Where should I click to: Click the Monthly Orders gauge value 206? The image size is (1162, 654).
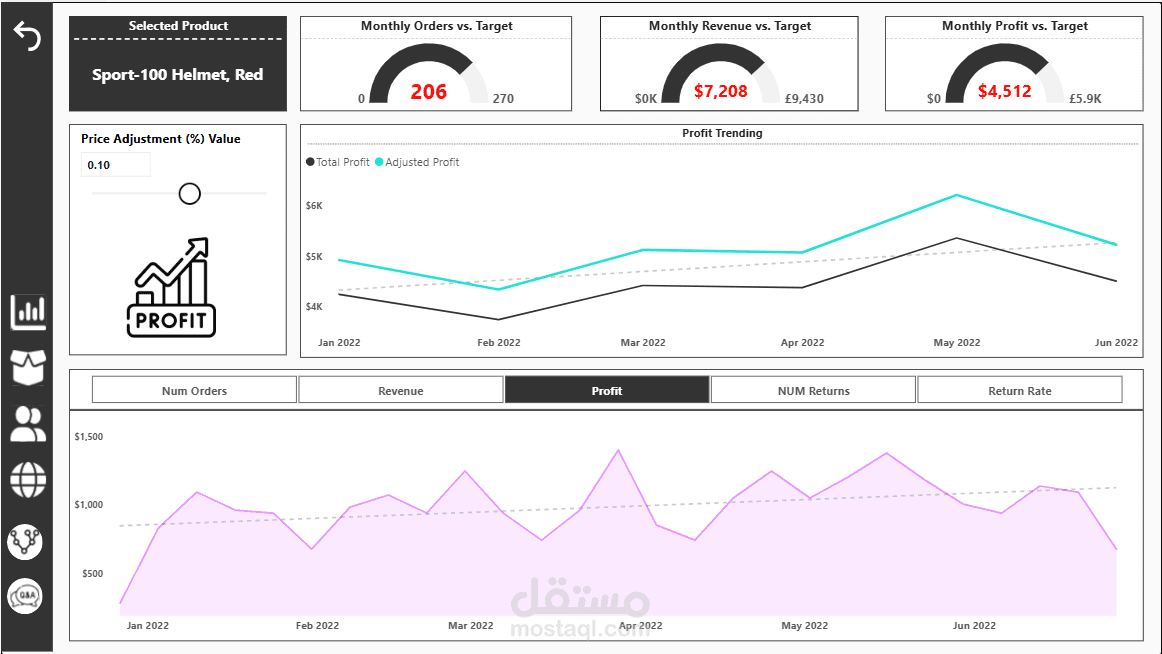click(428, 92)
